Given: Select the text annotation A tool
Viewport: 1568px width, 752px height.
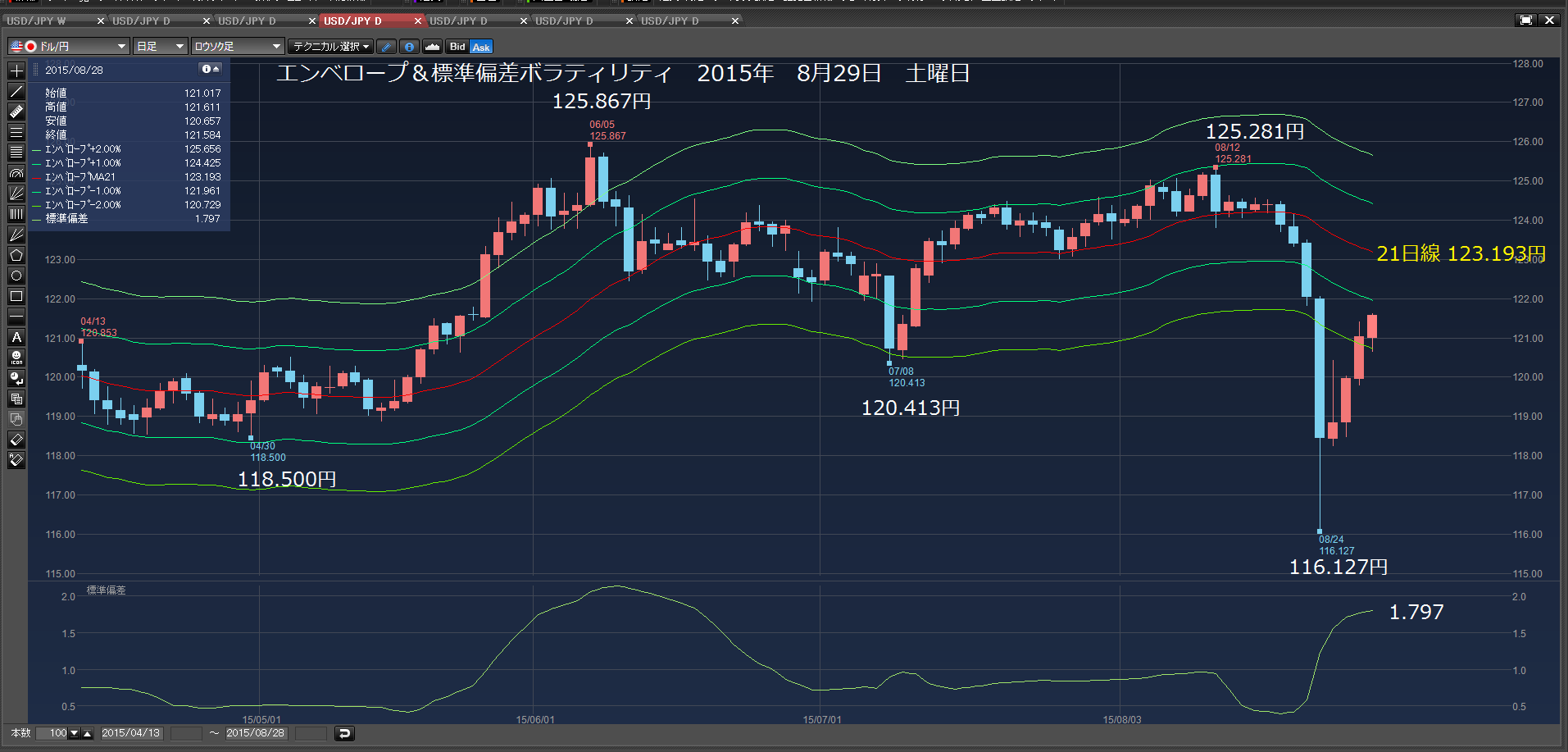Looking at the screenshot, I should 16,337.
